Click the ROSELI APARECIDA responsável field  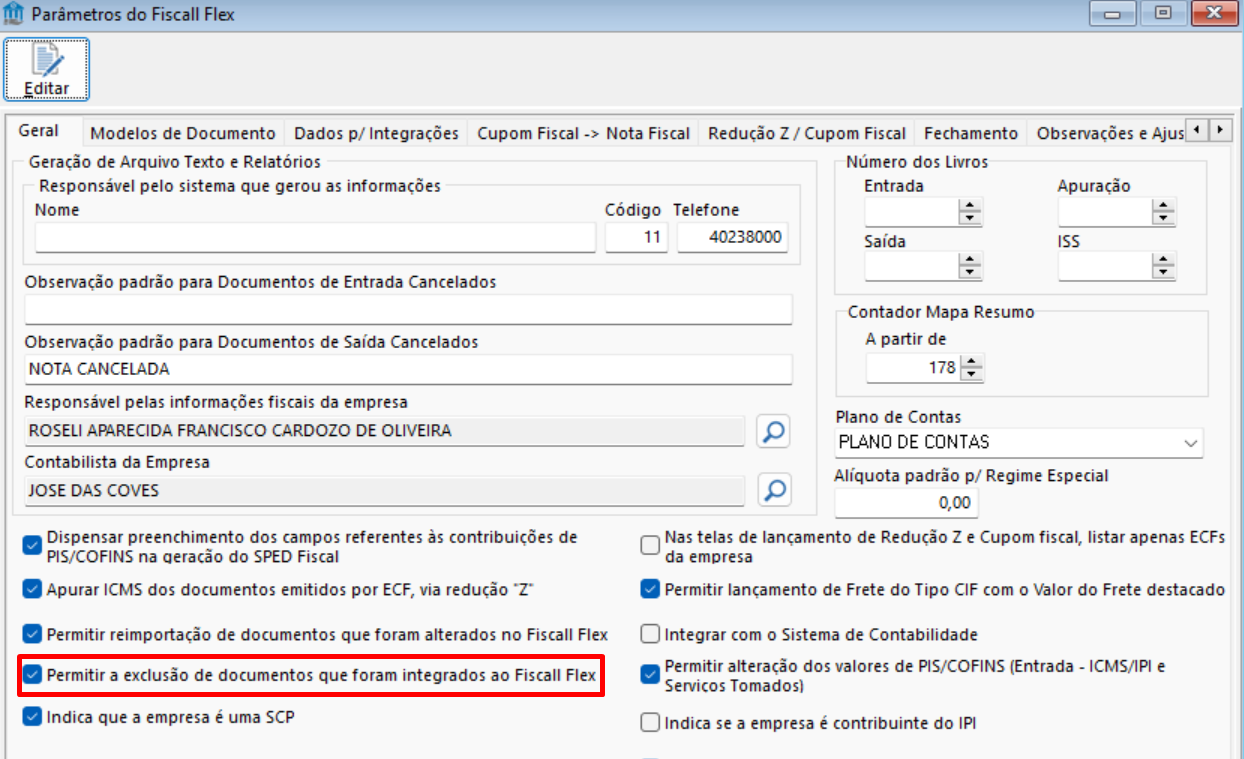[x=385, y=431]
